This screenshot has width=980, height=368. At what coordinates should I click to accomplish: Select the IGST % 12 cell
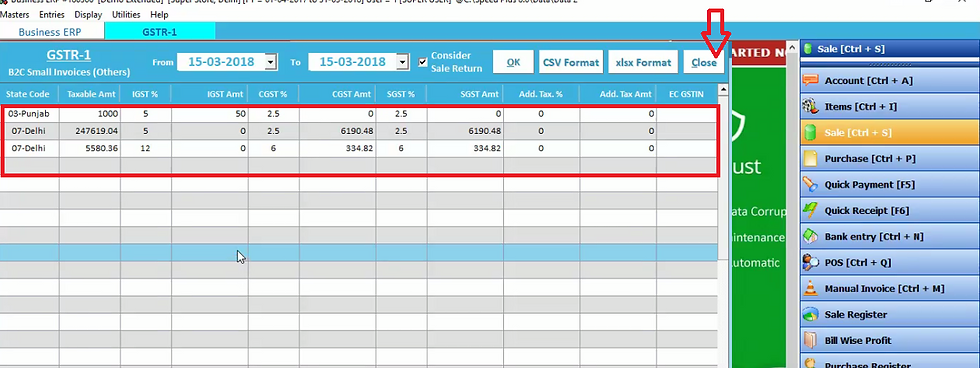pyautogui.click(x=146, y=149)
